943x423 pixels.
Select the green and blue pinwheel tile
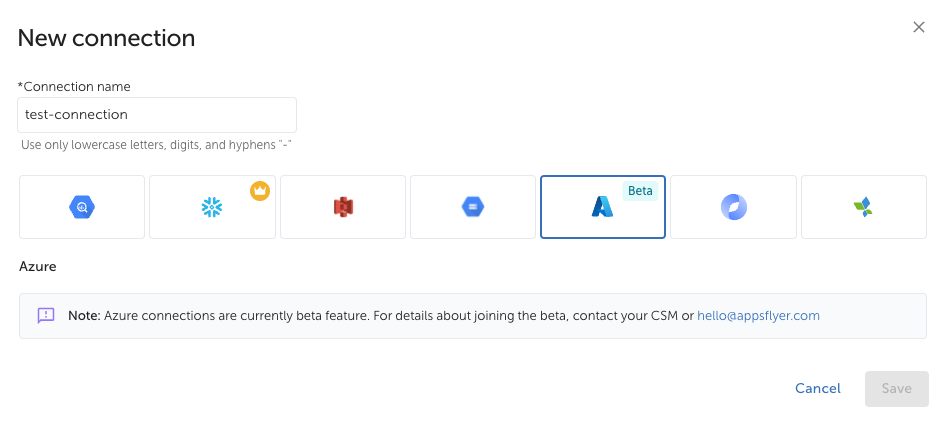[863, 207]
